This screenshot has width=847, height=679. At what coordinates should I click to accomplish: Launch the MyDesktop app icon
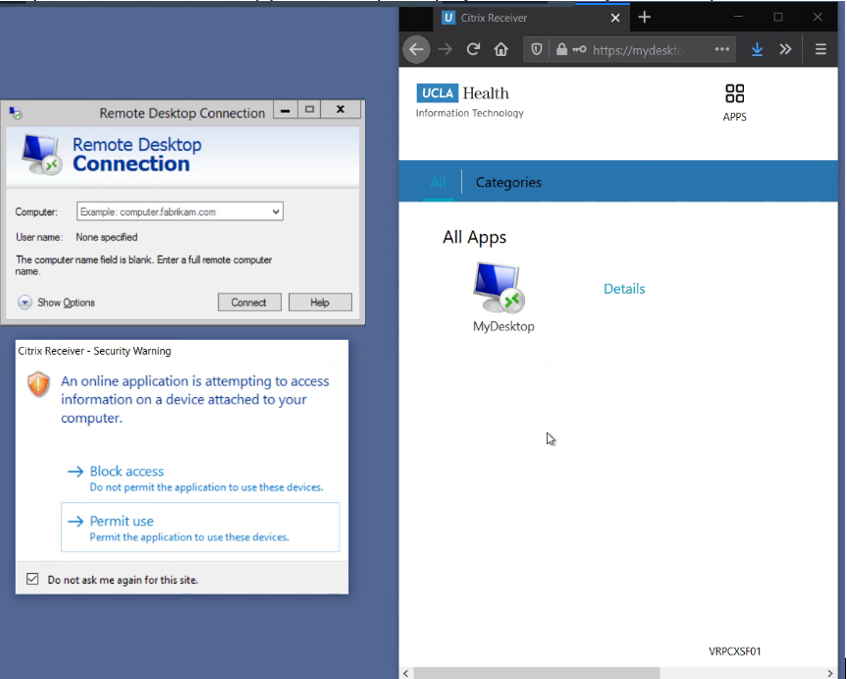pyautogui.click(x=498, y=287)
